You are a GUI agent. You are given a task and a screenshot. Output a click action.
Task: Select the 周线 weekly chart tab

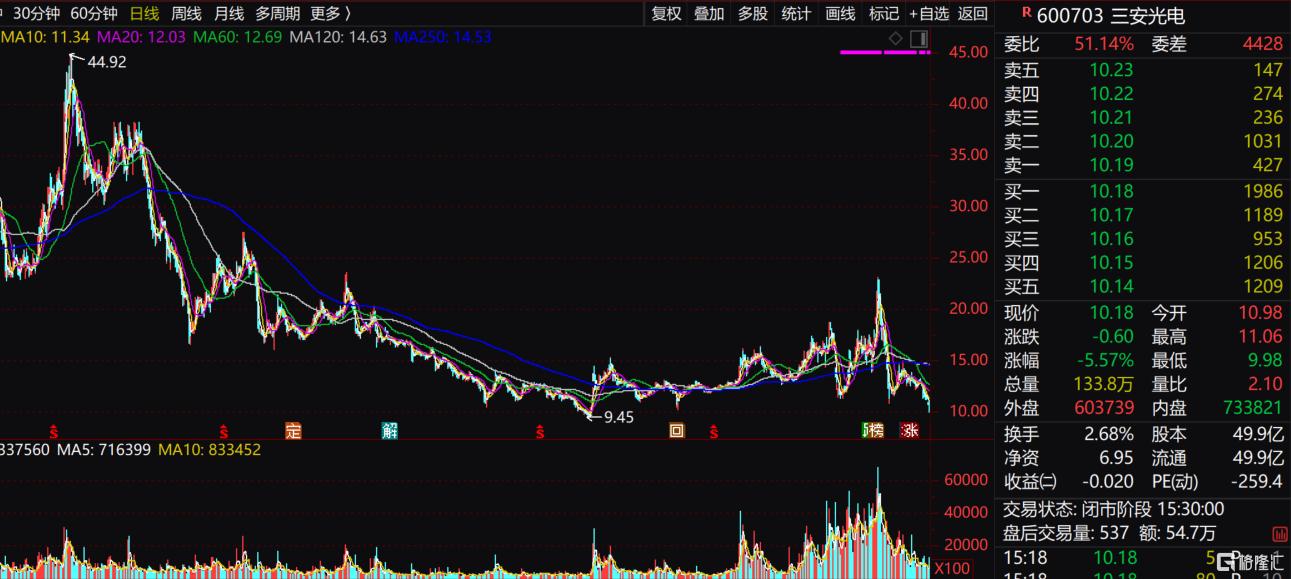[x=187, y=13]
